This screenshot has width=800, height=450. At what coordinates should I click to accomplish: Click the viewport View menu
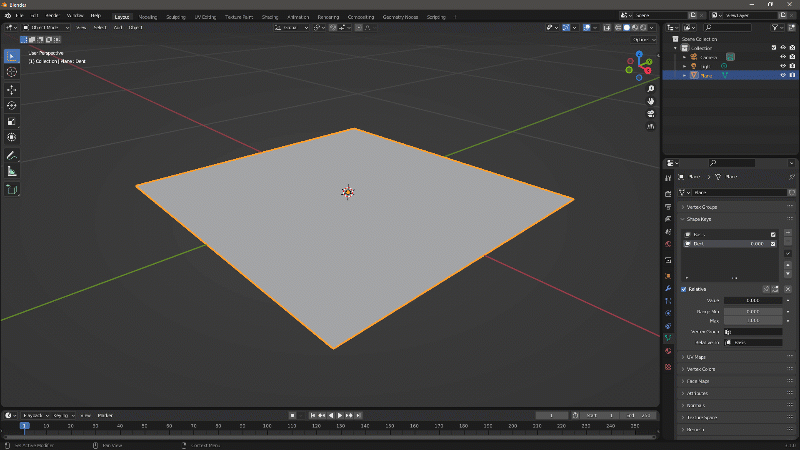pyautogui.click(x=81, y=28)
